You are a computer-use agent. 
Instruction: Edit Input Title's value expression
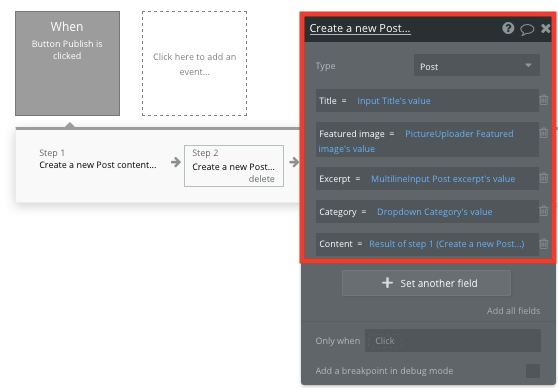pos(394,101)
